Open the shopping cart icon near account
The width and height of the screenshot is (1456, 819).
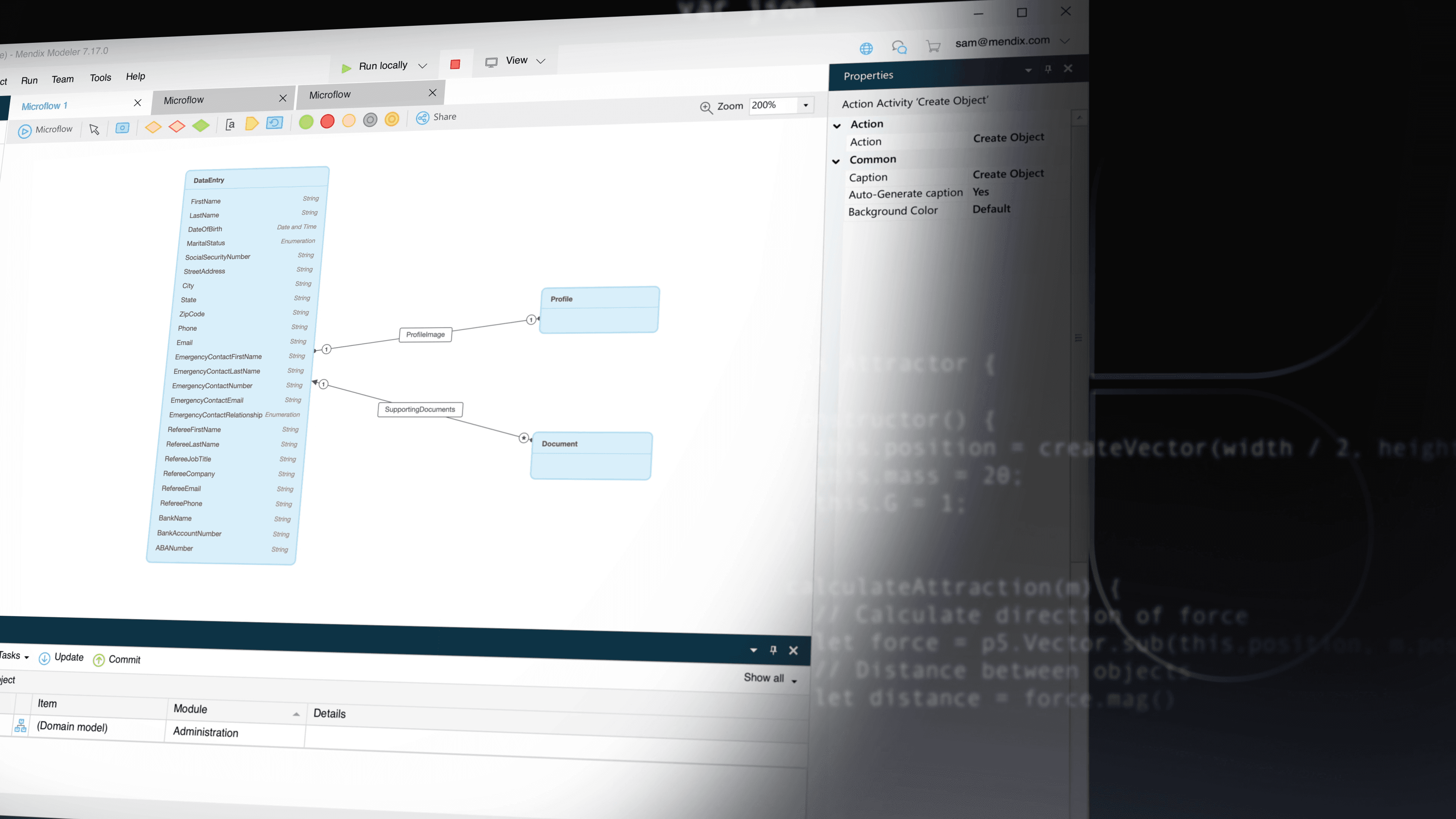point(933,46)
